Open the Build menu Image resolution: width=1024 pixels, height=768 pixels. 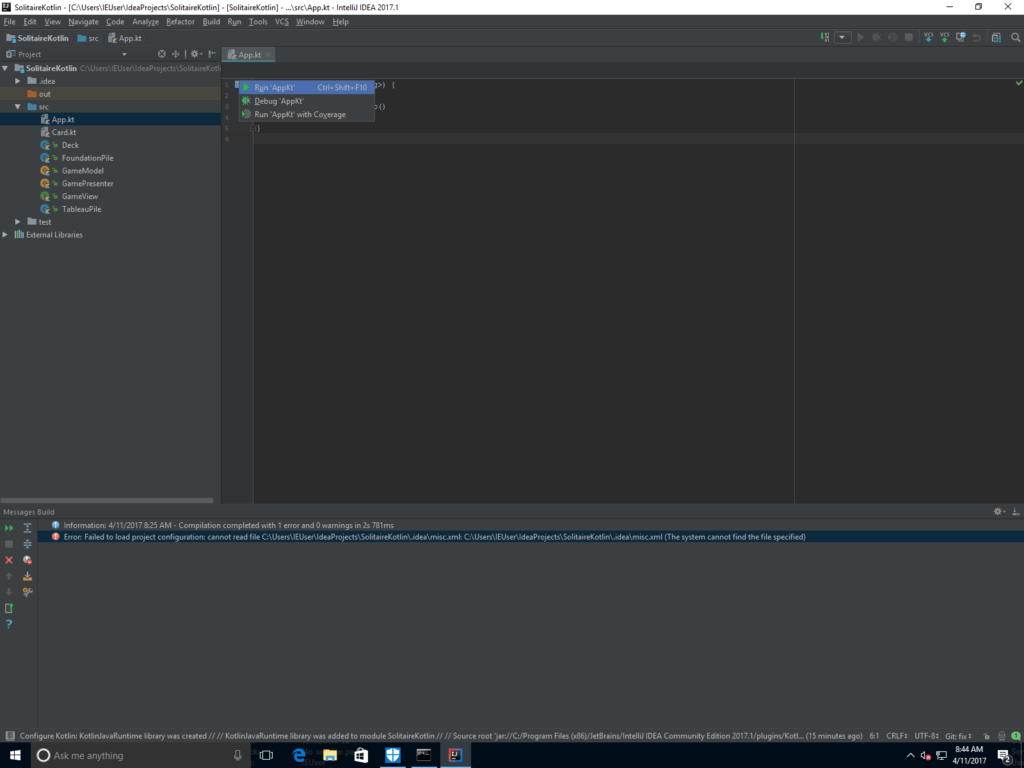[211, 22]
